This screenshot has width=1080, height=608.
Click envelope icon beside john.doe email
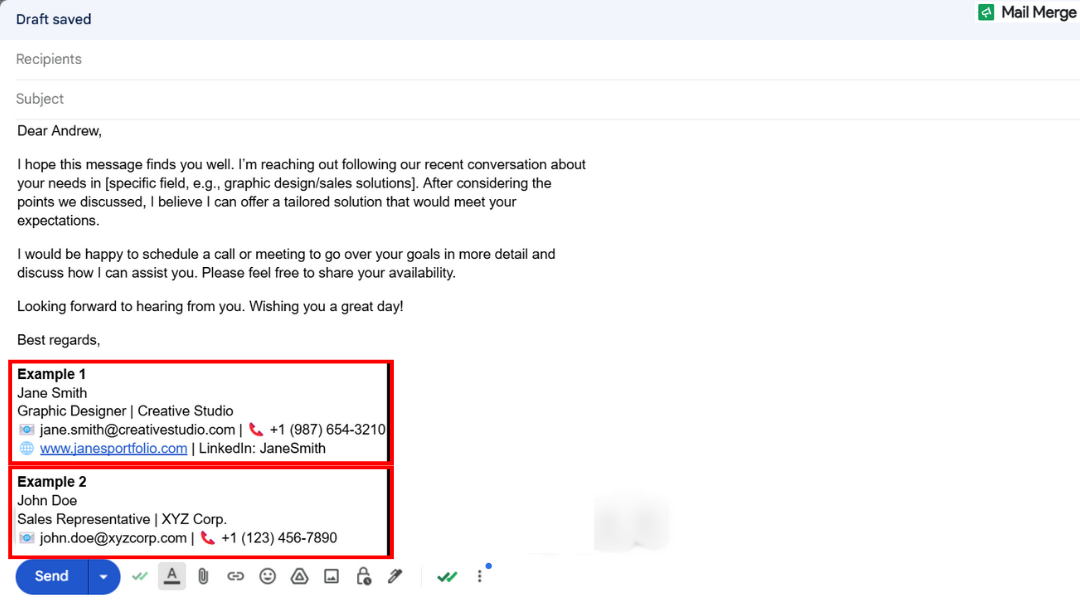27,538
